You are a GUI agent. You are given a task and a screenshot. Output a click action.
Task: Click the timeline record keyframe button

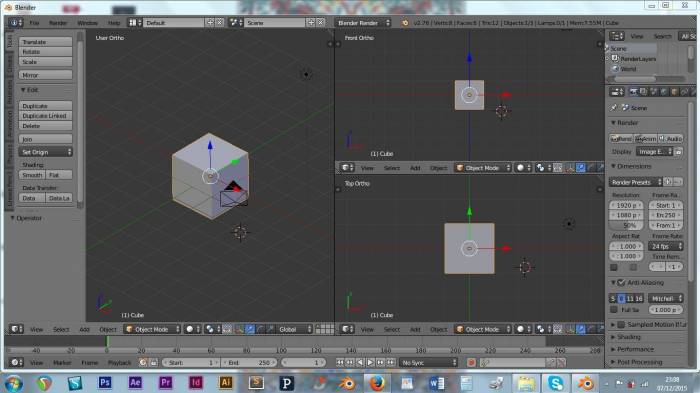(x=471, y=363)
